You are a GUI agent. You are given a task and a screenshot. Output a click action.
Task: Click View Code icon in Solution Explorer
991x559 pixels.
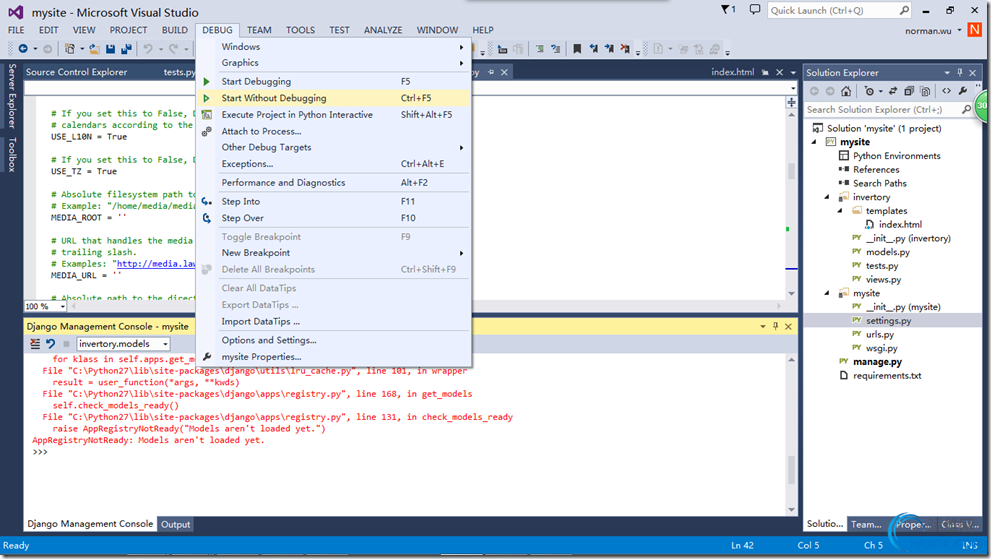(x=946, y=91)
